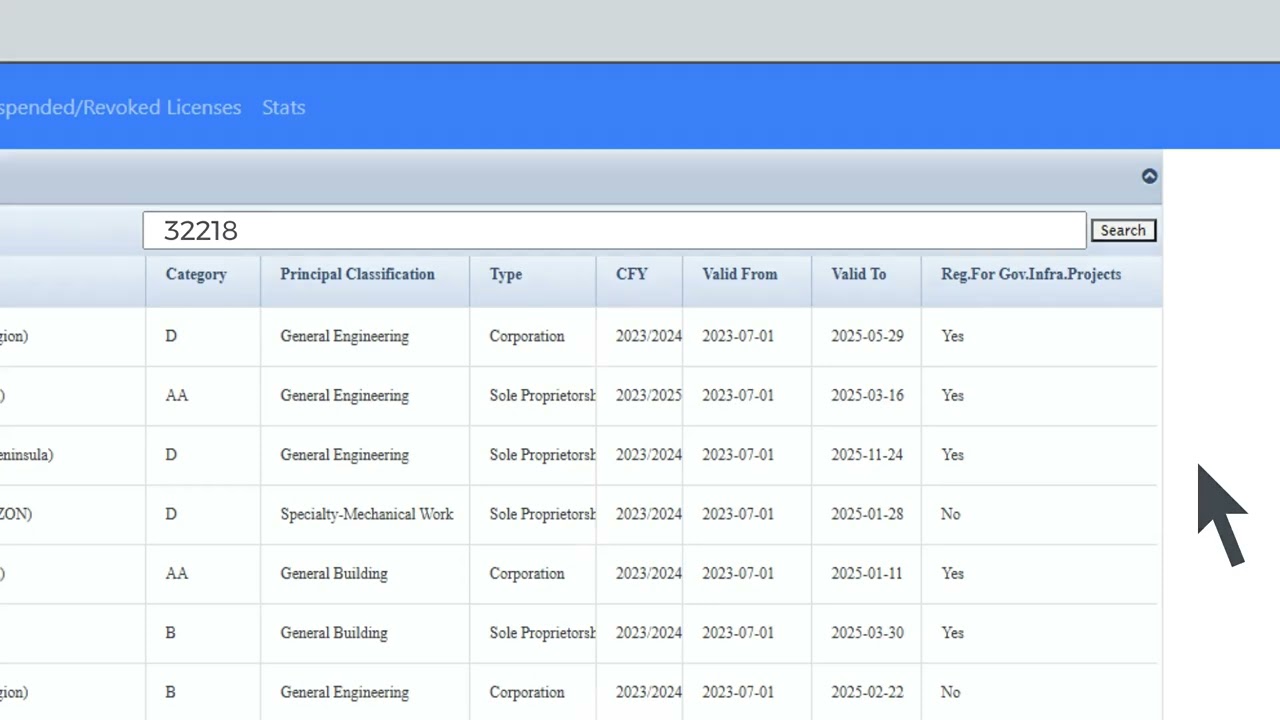This screenshot has width=1280, height=720.
Task: Click category AA in the 2025-01-11 row
Action: (177, 573)
